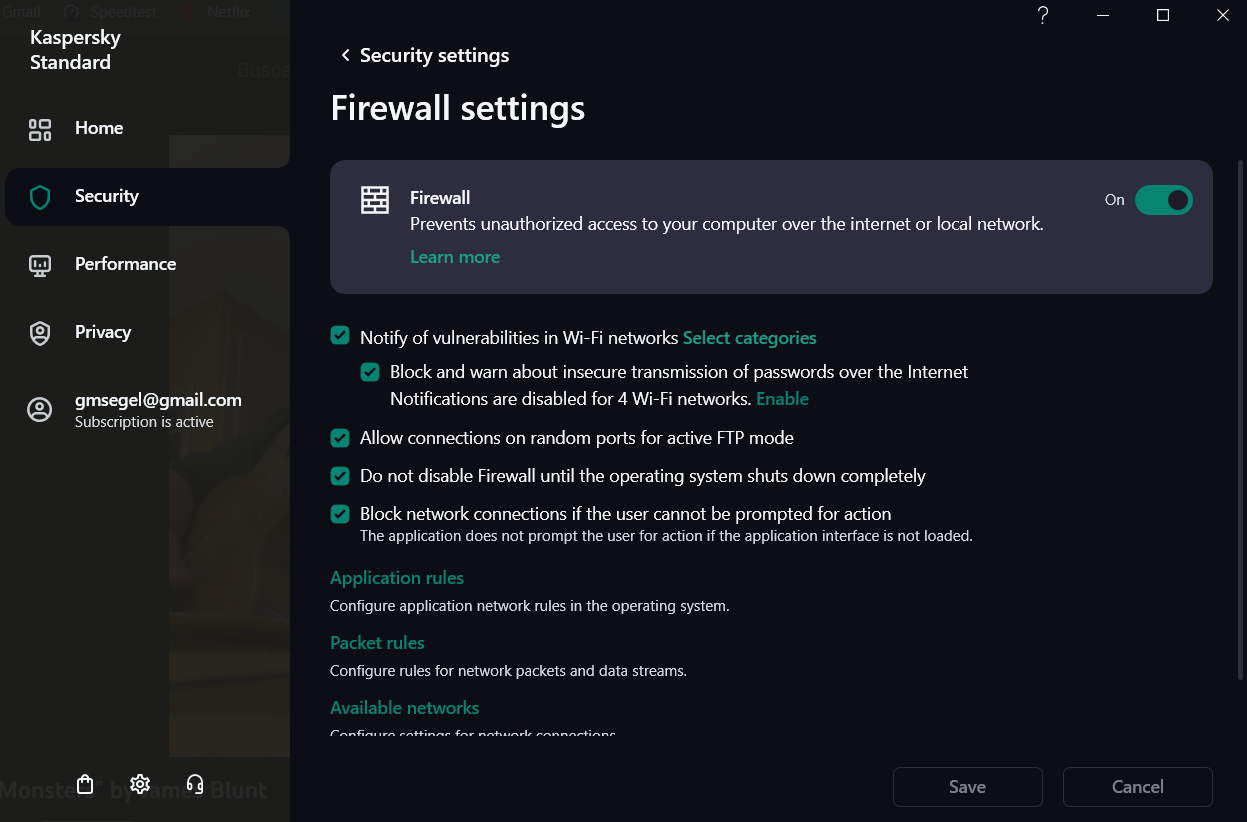Image resolution: width=1247 pixels, height=822 pixels.
Task: Turn off the Firewall toggle switch
Action: point(1163,200)
